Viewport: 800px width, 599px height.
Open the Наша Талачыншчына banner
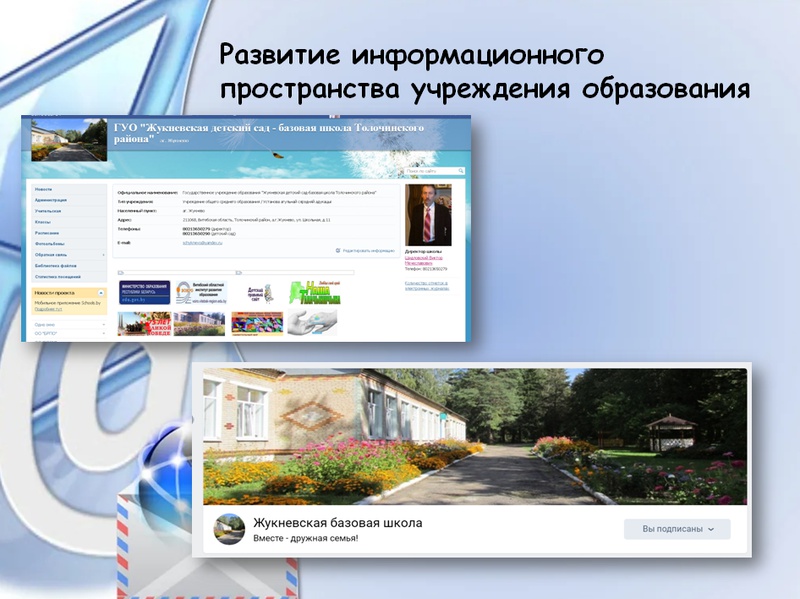(315, 292)
